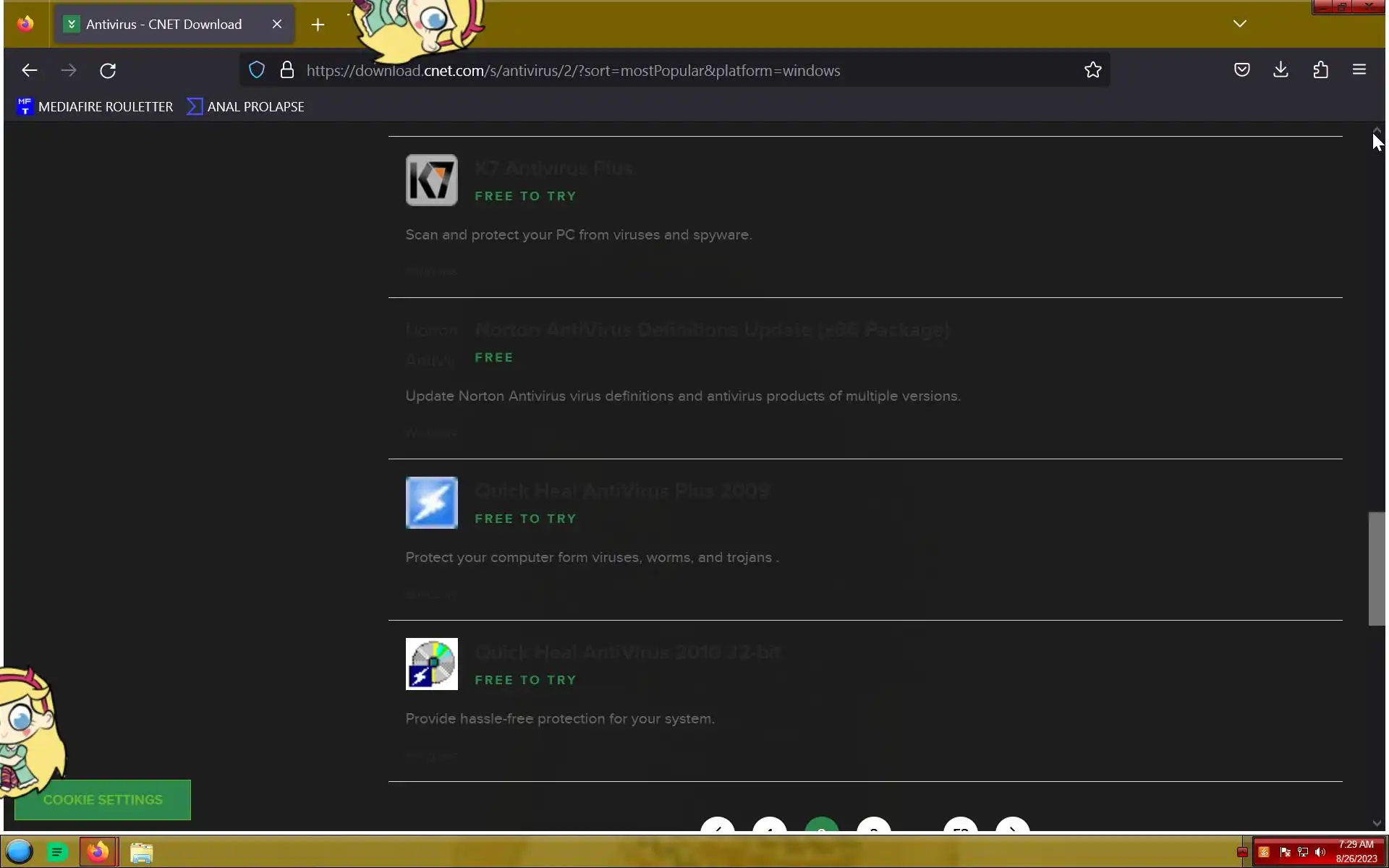Bookmark this page with star icon
The height and width of the screenshot is (868, 1389).
click(x=1092, y=70)
